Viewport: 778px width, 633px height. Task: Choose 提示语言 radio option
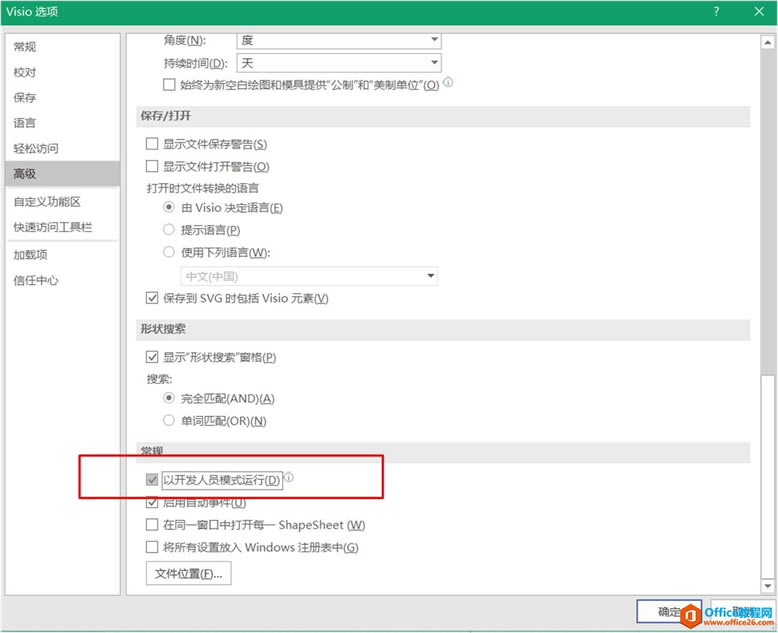(x=169, y=230)
